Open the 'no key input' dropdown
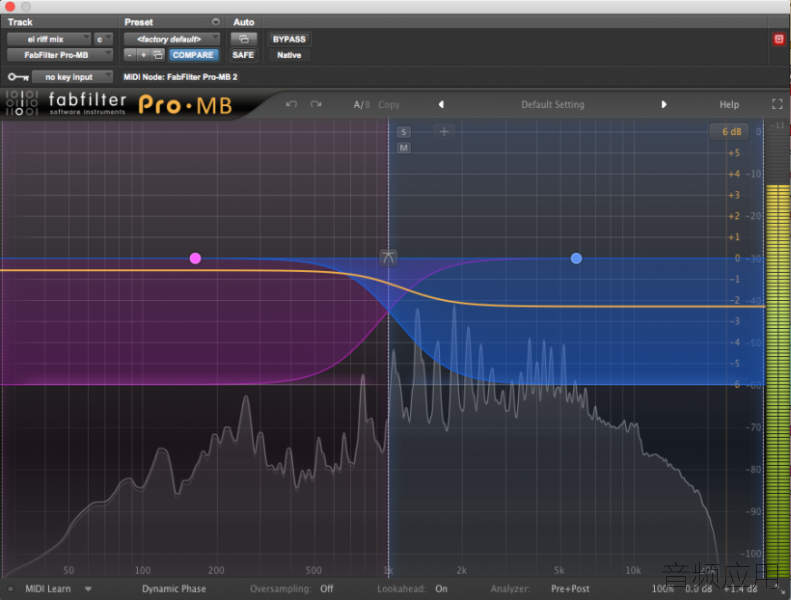 (72, 77)
